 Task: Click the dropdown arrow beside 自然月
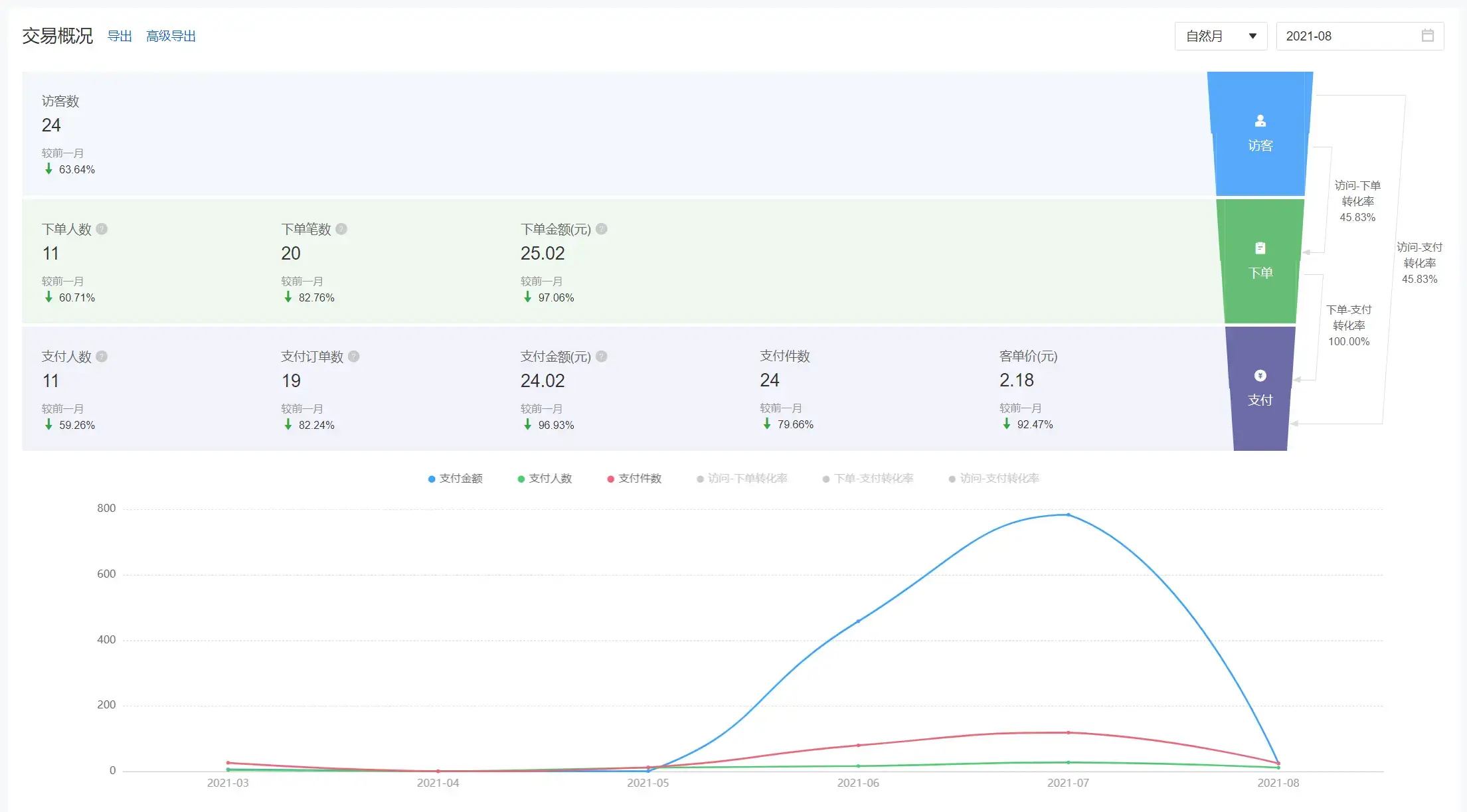point(1252,36)
